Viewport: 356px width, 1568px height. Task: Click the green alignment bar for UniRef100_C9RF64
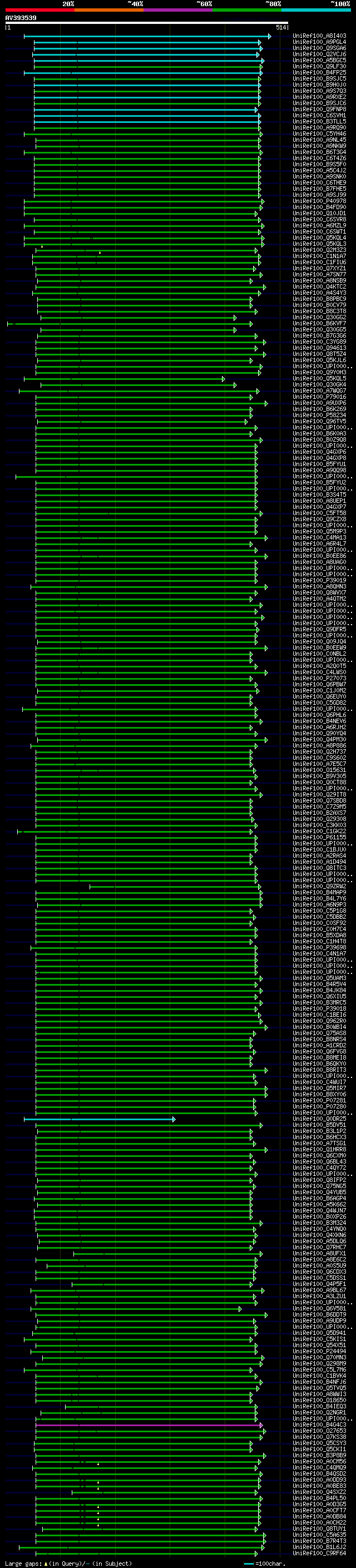coord(148,1554)
